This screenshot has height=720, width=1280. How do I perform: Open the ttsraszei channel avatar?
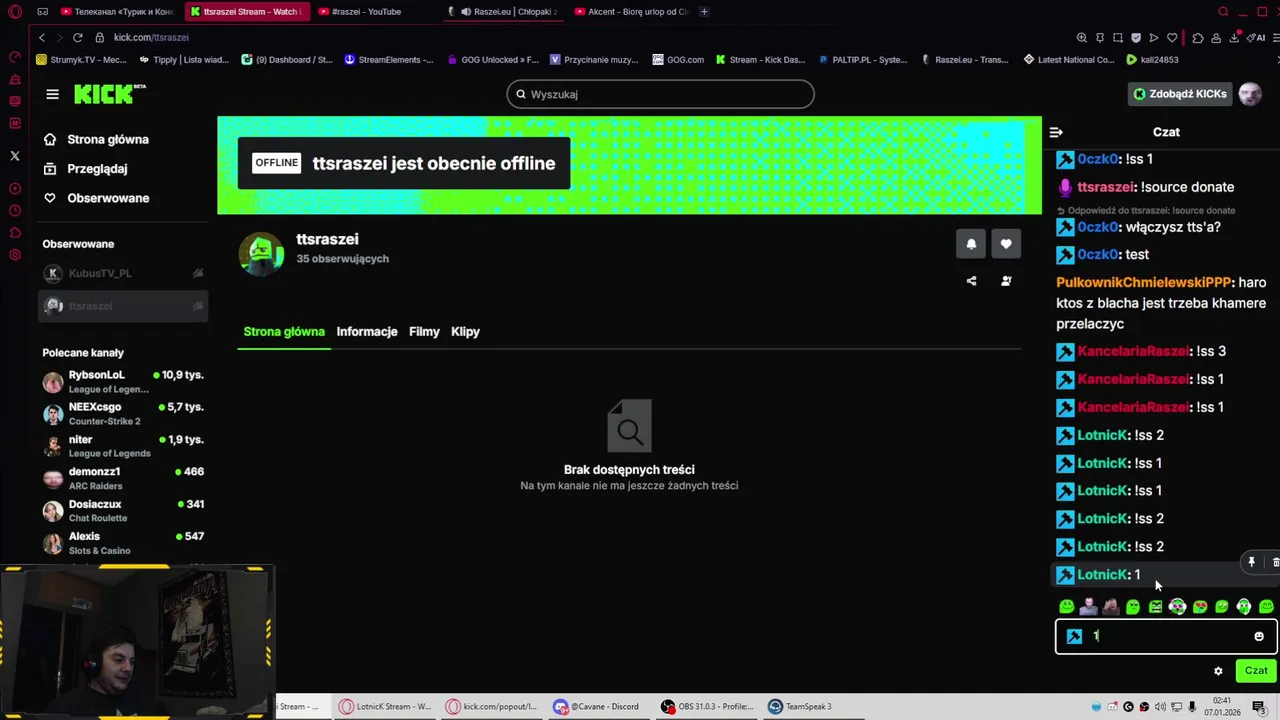point(261,253)
